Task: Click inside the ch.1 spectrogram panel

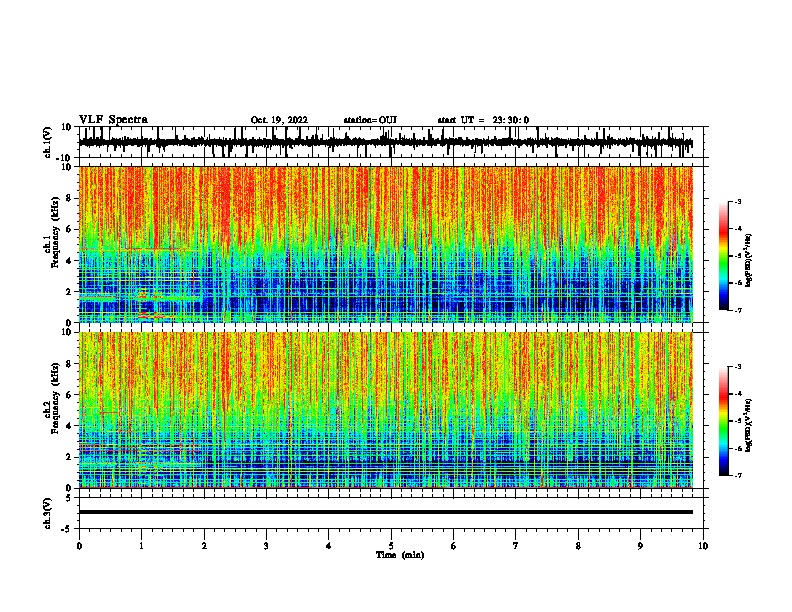Action: coord(386,244)
